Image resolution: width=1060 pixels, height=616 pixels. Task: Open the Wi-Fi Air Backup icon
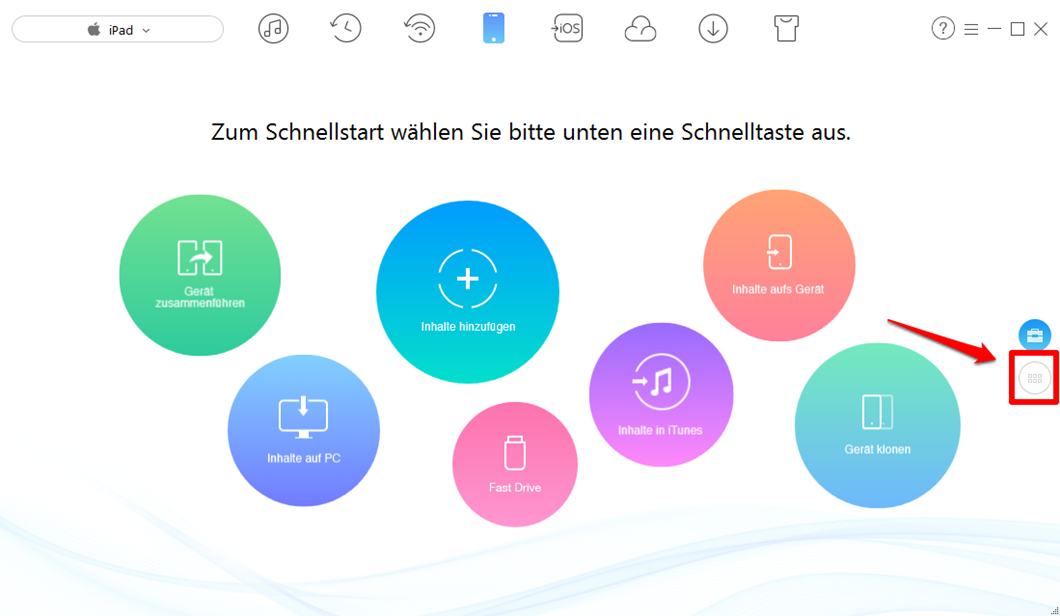[419, 28]
